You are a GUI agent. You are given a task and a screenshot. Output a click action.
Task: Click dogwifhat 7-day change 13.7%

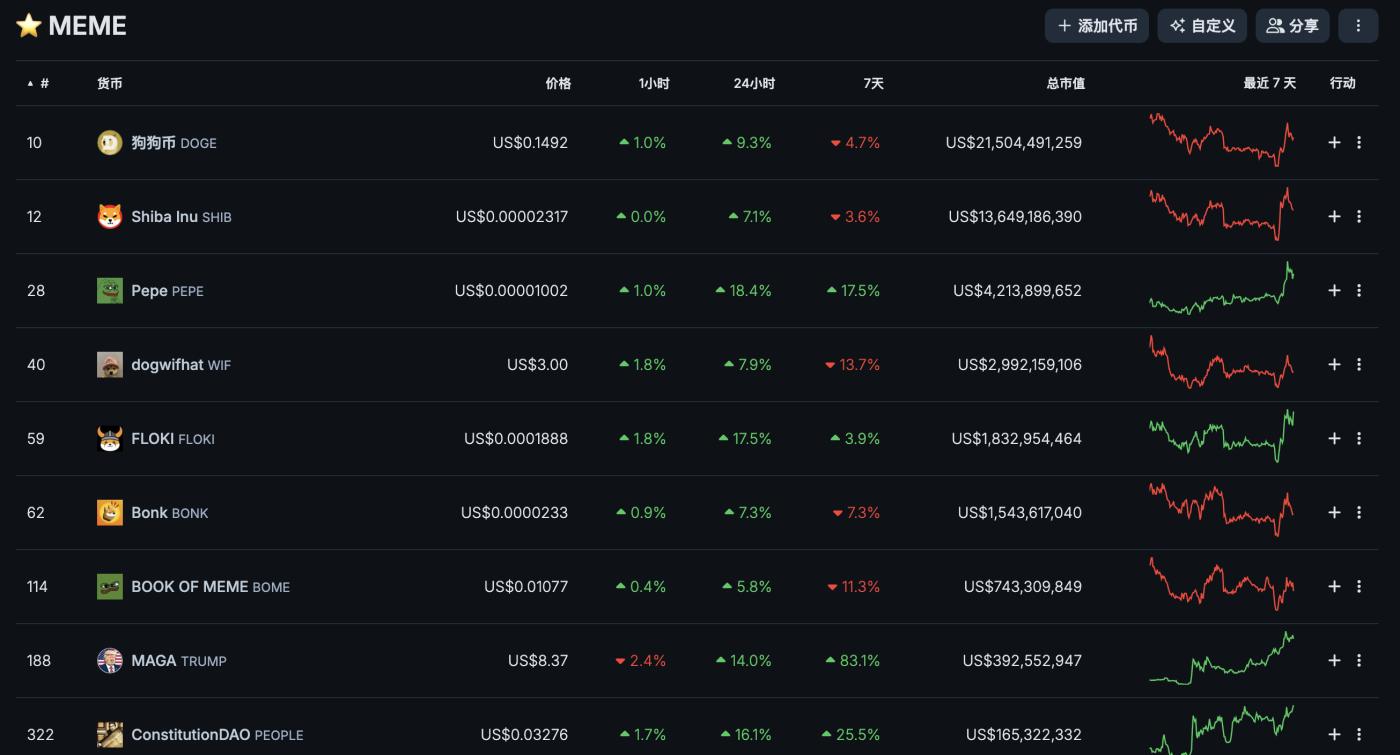(855, 365)
